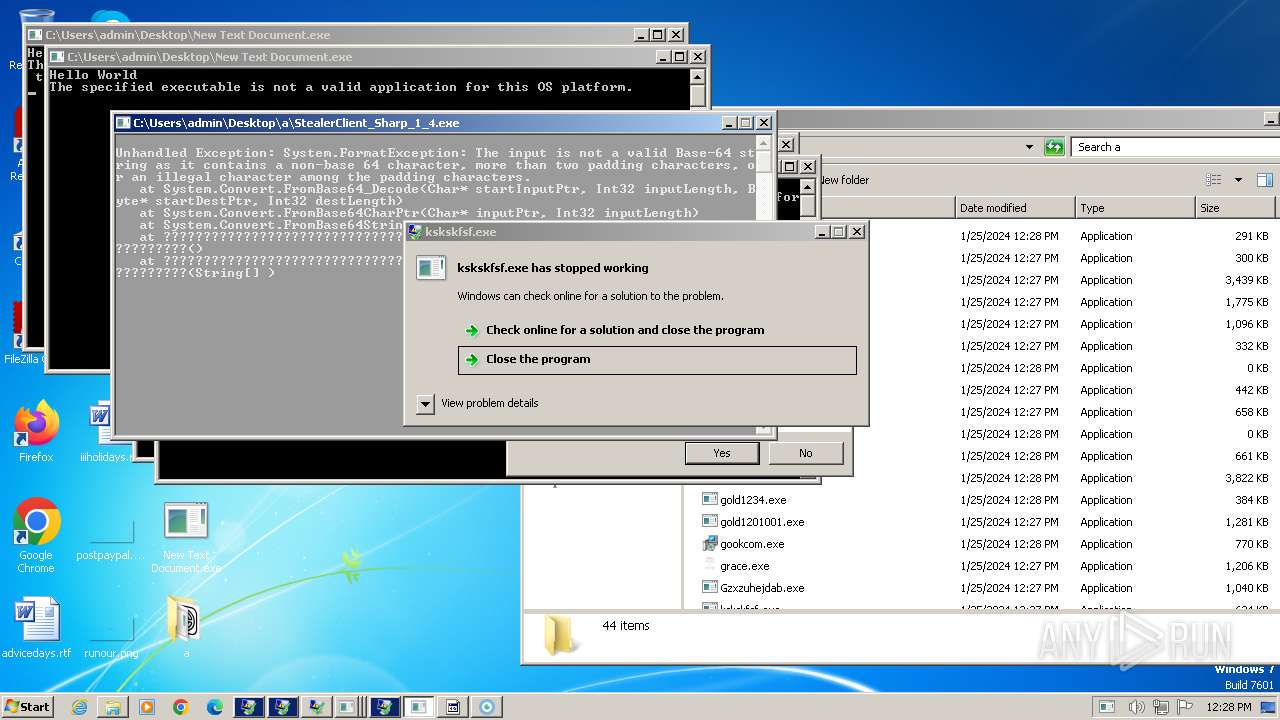Open Windows Explorer taskbar icon
The height and width of the screenshot is (720, 1280).
[x=113, y=707]
